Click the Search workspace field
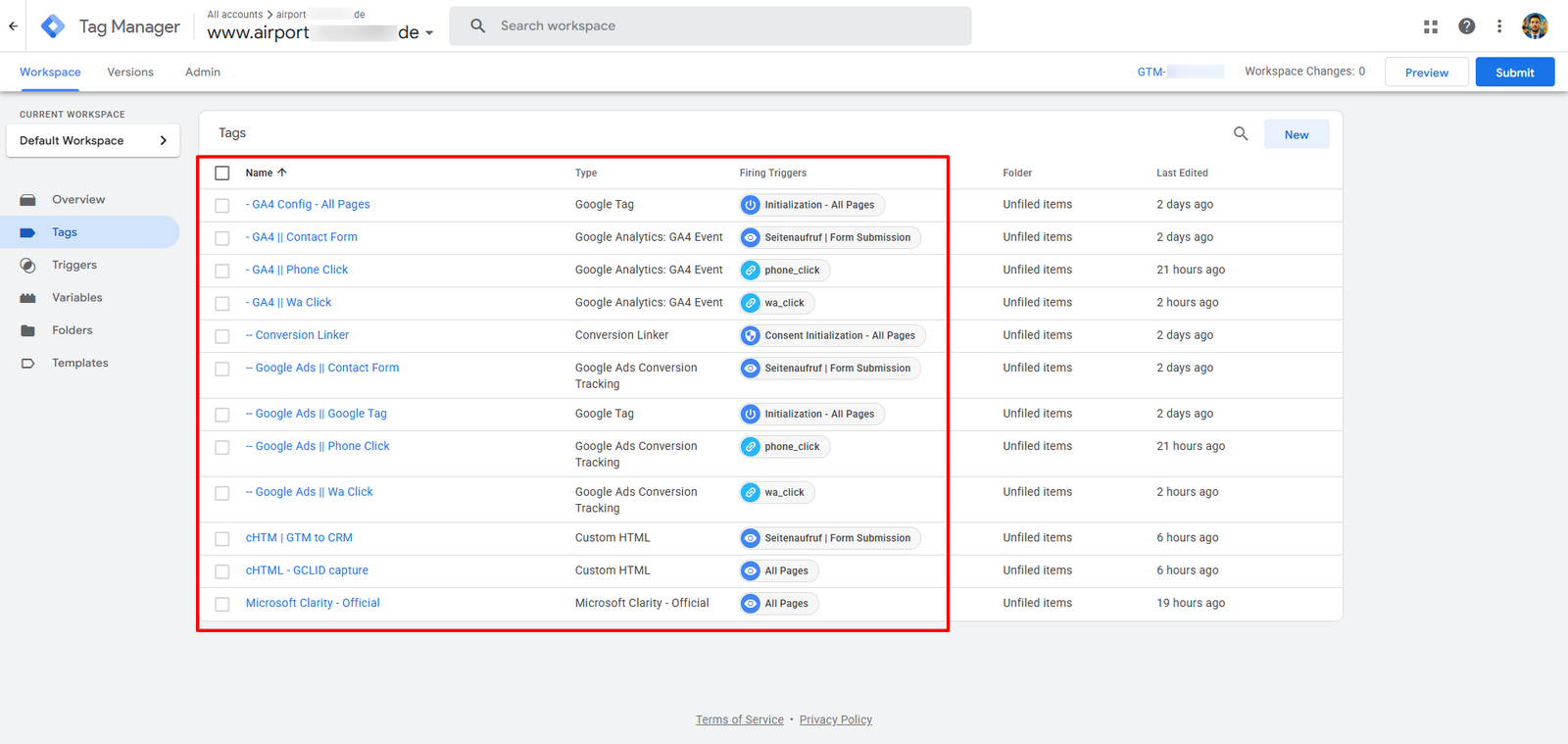The width and height of the screenshot is (1568, 744). (710, 25)
